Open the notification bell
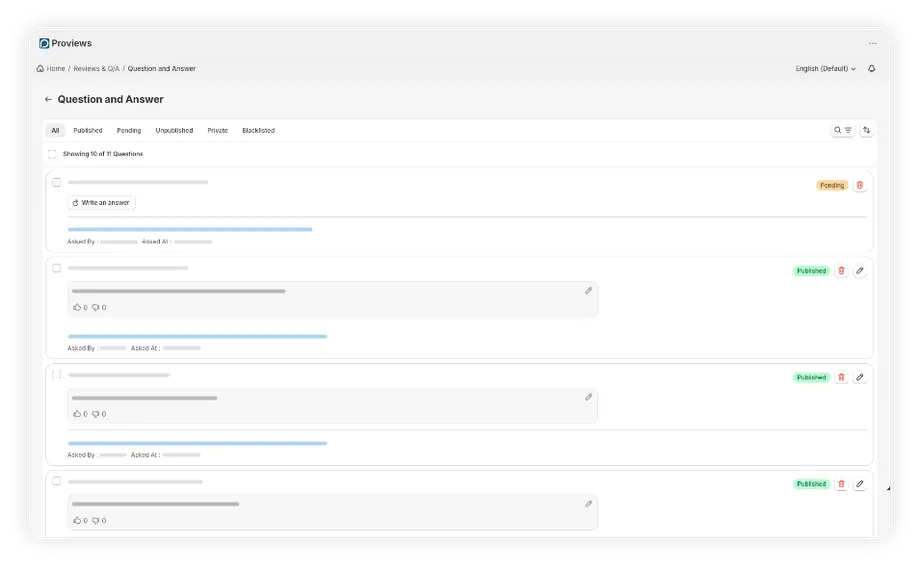 (x=872, y=69)
